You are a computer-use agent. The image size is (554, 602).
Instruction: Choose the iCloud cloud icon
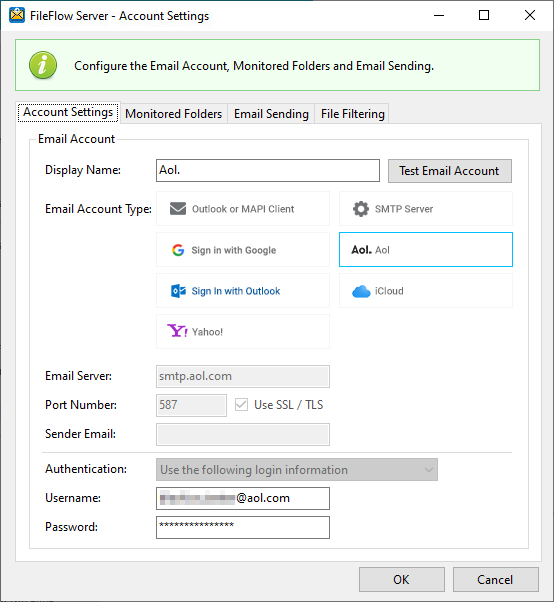point(361,291)
